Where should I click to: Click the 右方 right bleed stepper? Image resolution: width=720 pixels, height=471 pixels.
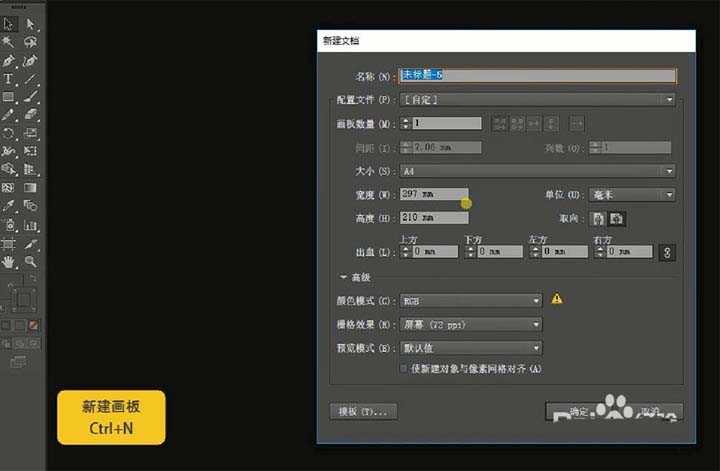[600, 252]
